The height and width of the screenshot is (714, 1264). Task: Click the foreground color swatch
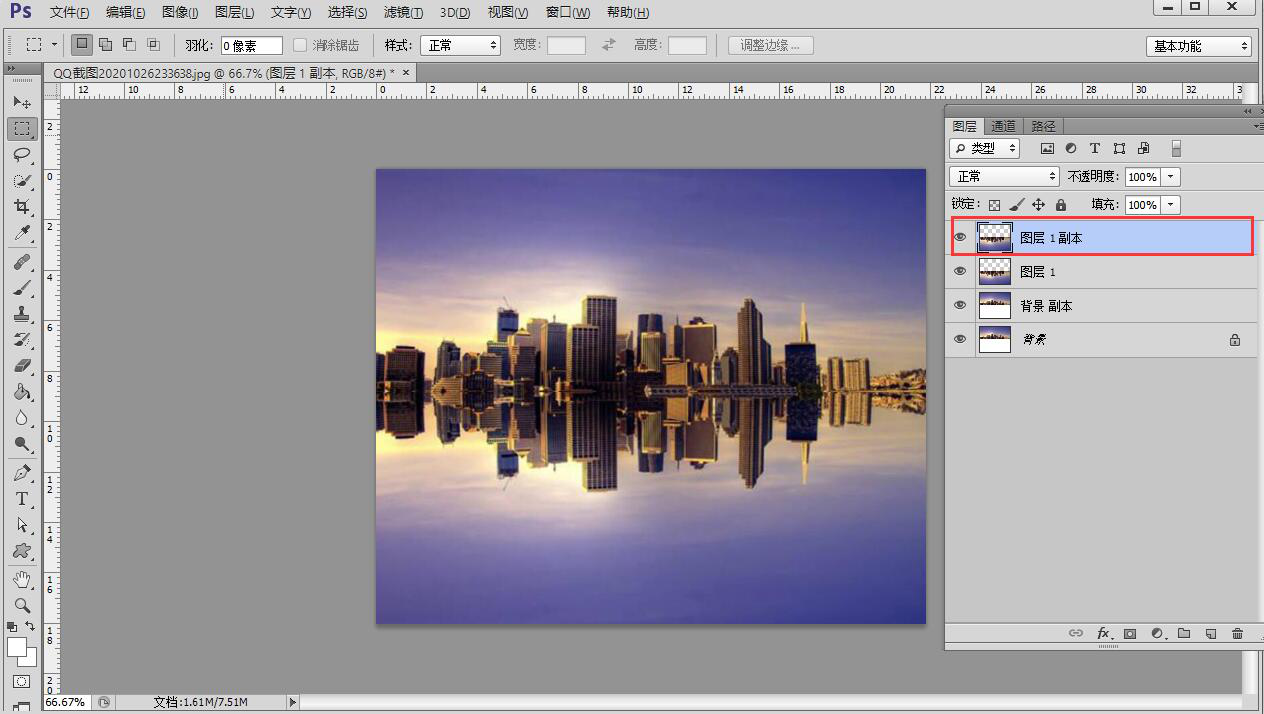click(17, 648)
